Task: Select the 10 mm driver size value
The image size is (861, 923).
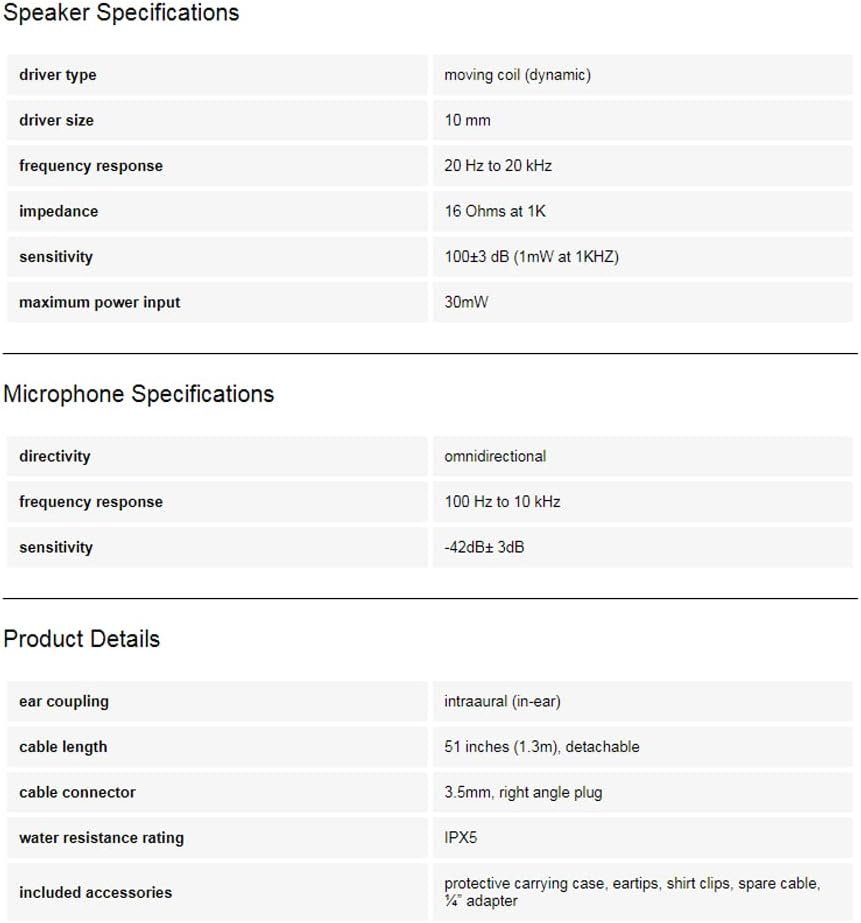Action: click(467, 120)
